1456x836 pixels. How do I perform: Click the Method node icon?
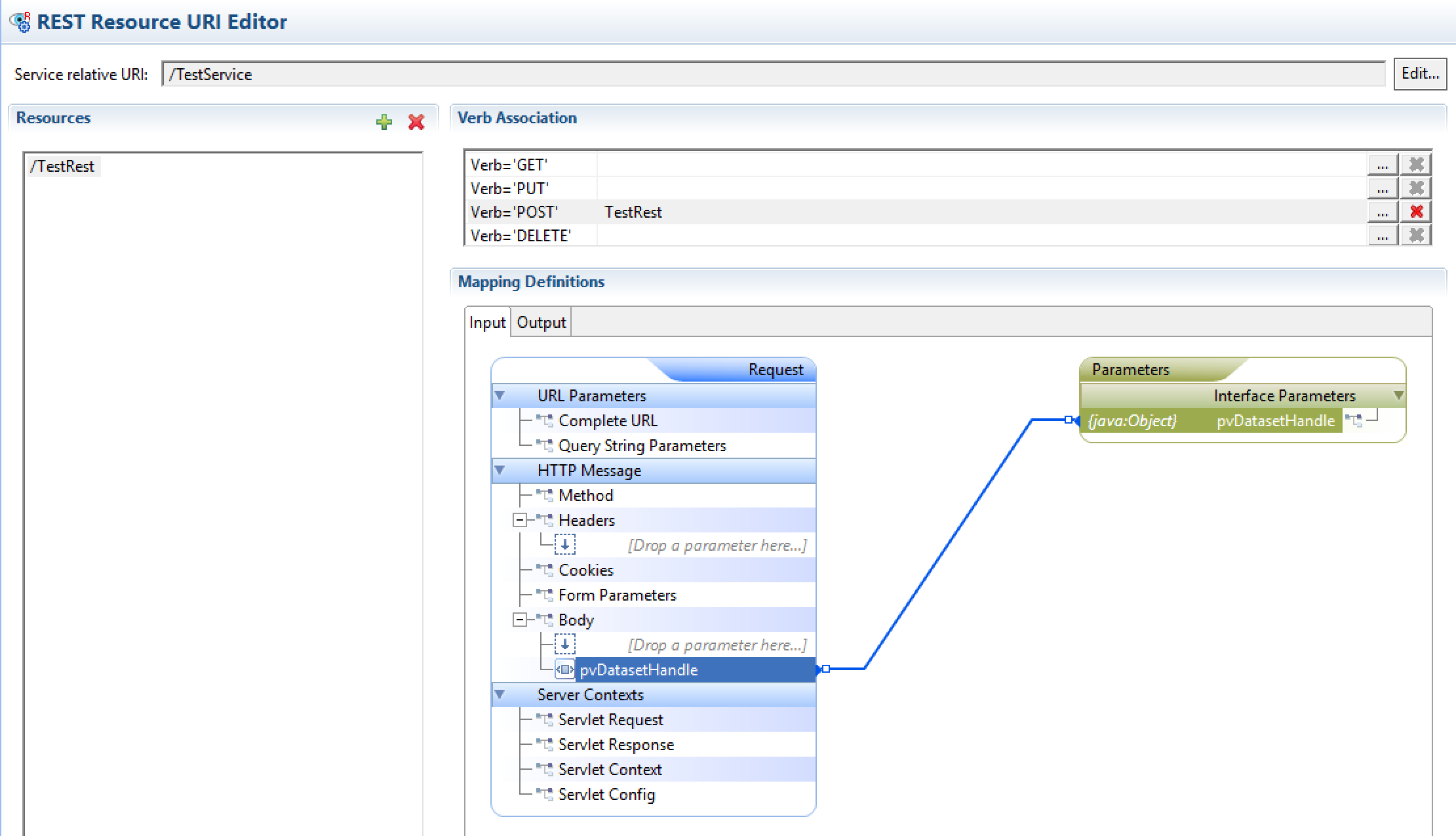tap(545, 495)
